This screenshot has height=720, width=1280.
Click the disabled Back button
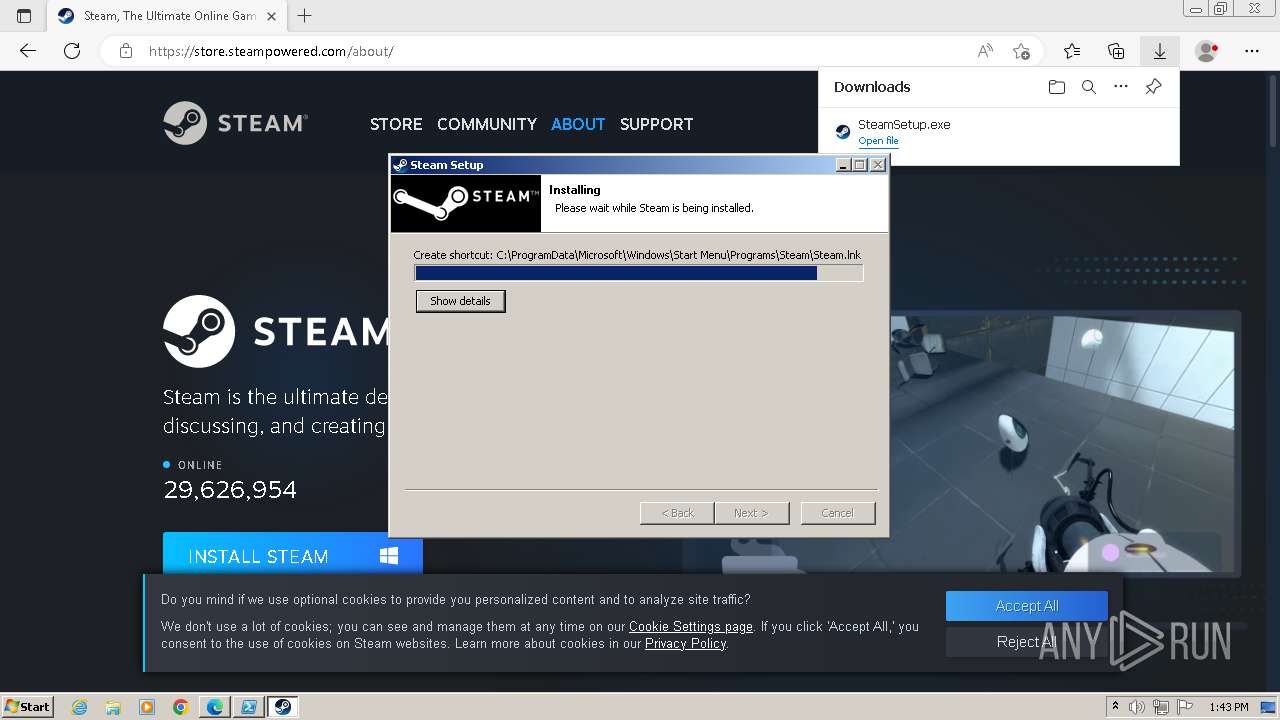677,513
